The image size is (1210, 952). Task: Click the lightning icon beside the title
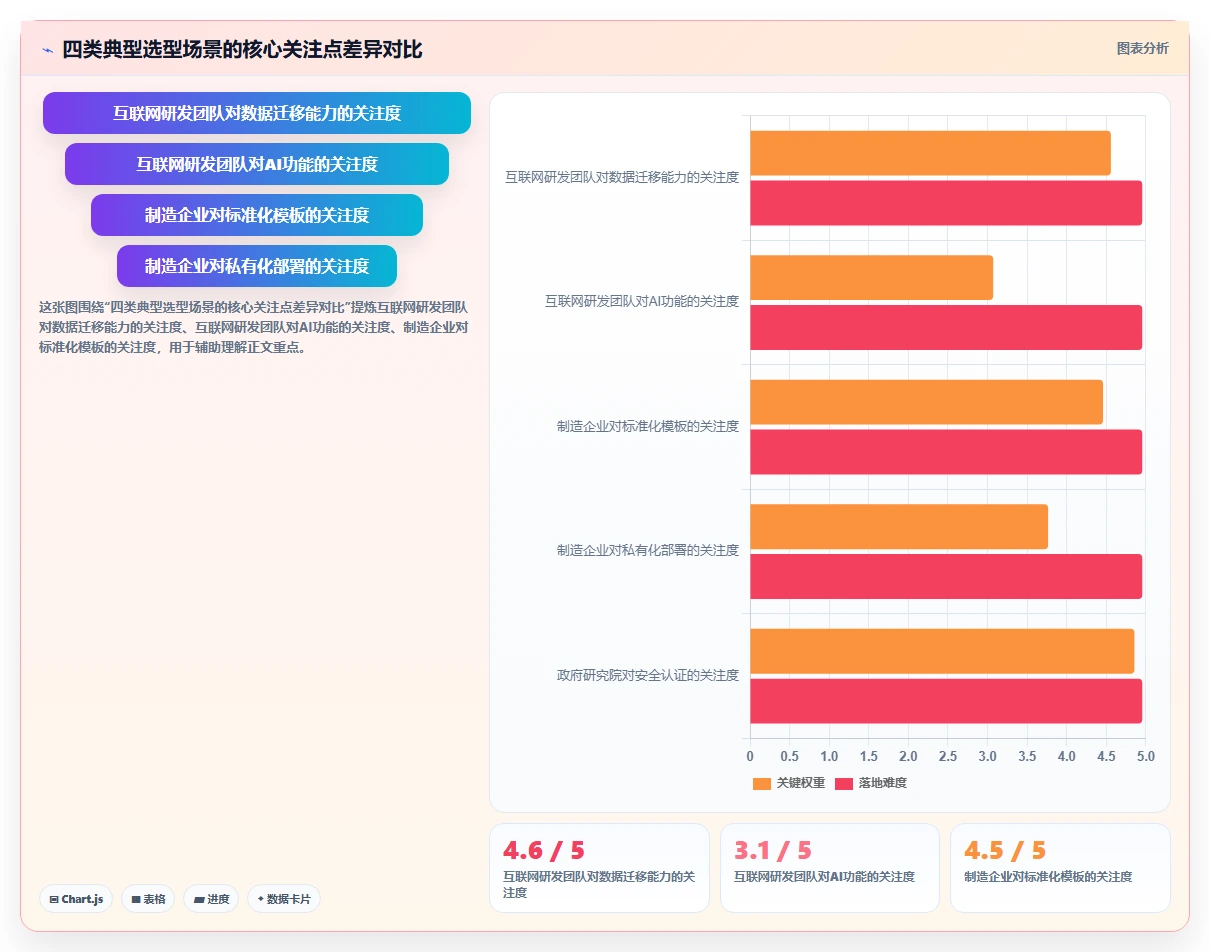click(x=47, y=49)
